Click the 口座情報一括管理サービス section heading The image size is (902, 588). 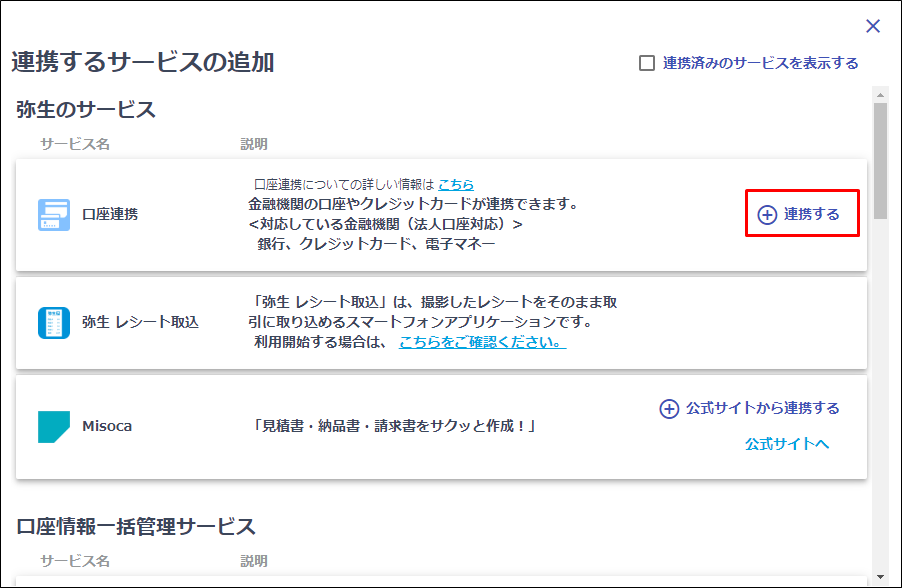pyautogui.click(x=136, y=526)
